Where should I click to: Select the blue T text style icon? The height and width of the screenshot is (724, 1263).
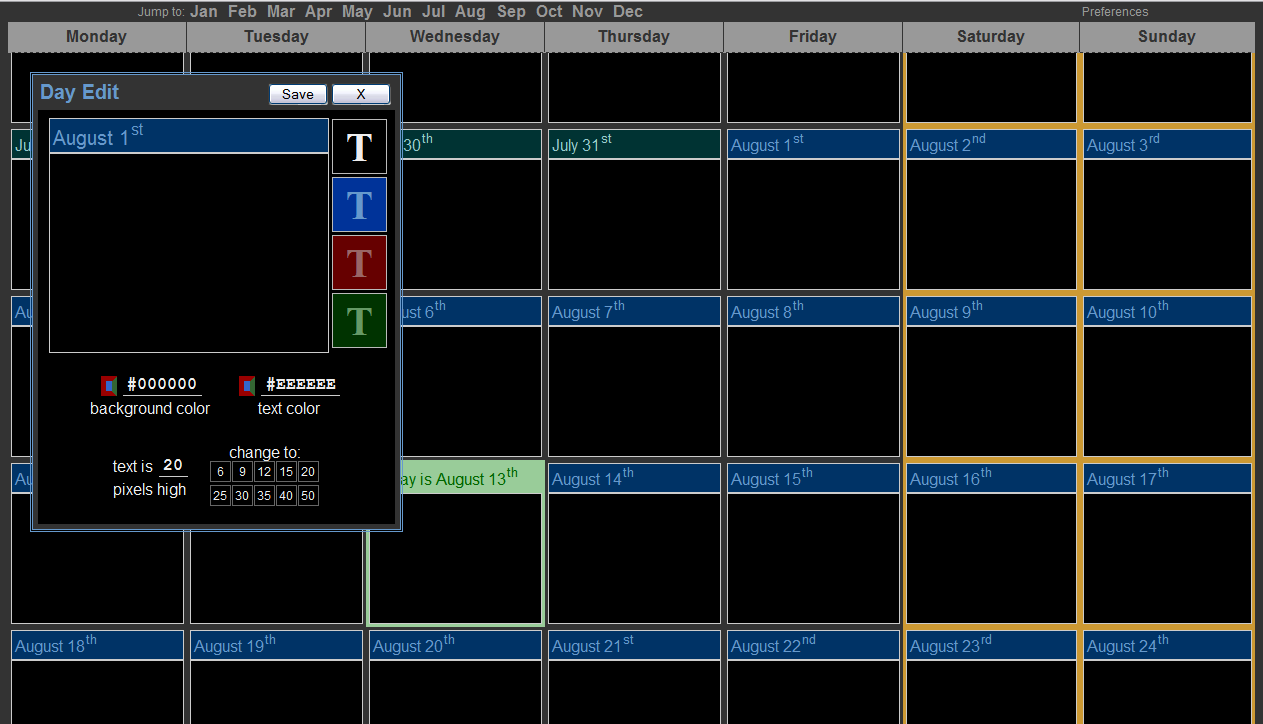[359, 205]
